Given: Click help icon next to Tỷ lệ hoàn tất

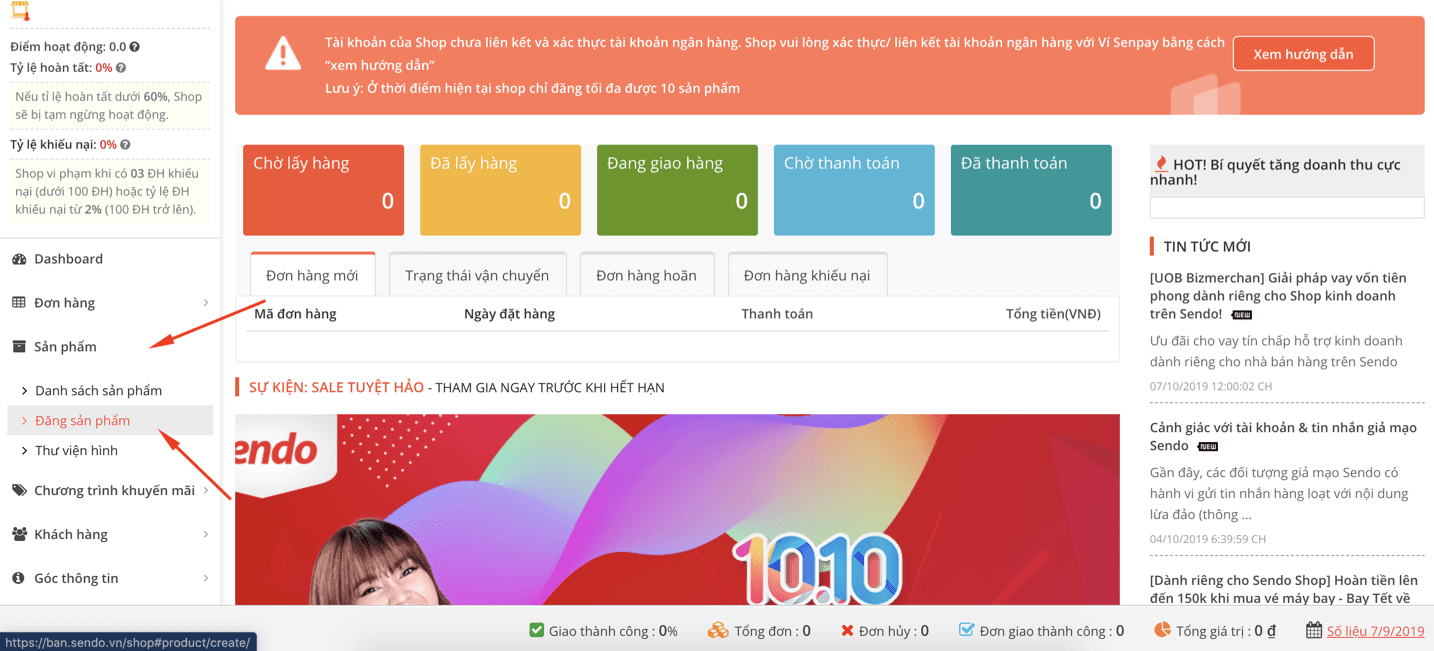Looking at the screenshot, I should point(121,68).
